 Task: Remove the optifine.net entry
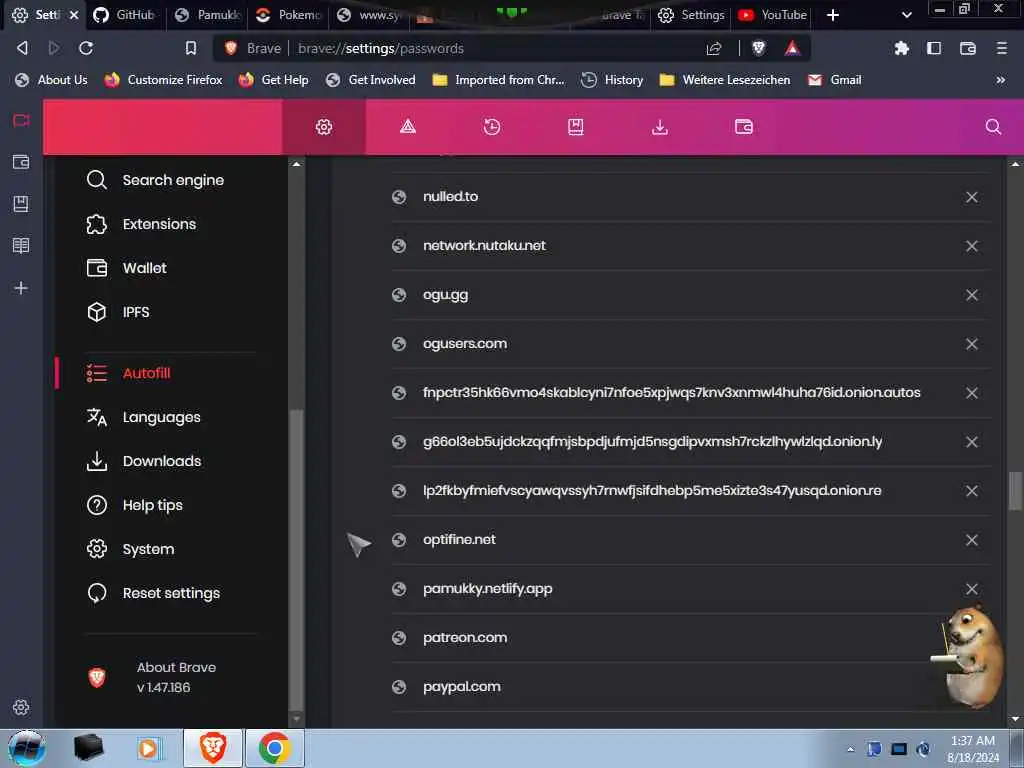[x=972, y=540]
